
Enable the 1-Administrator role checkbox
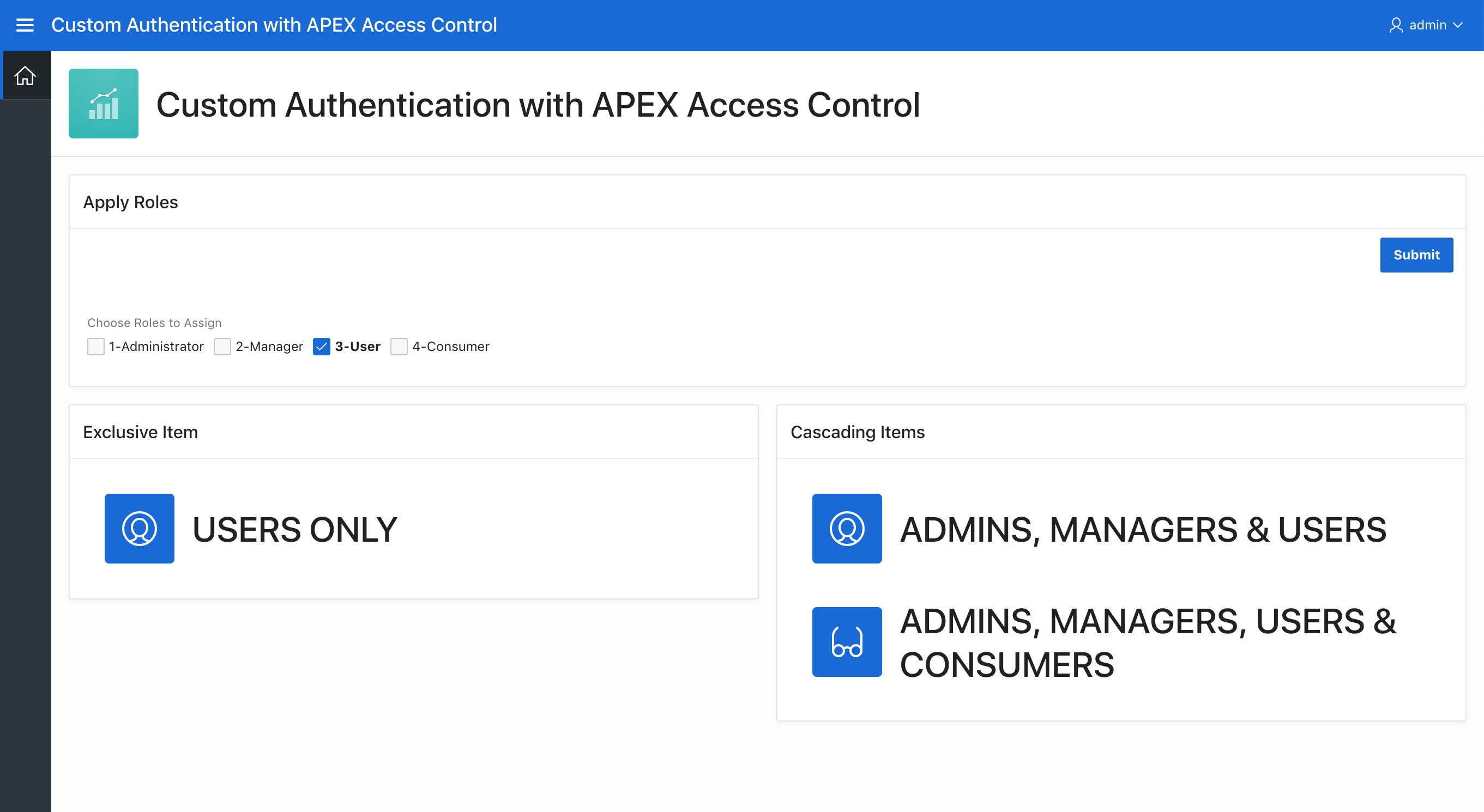point(95,347)
